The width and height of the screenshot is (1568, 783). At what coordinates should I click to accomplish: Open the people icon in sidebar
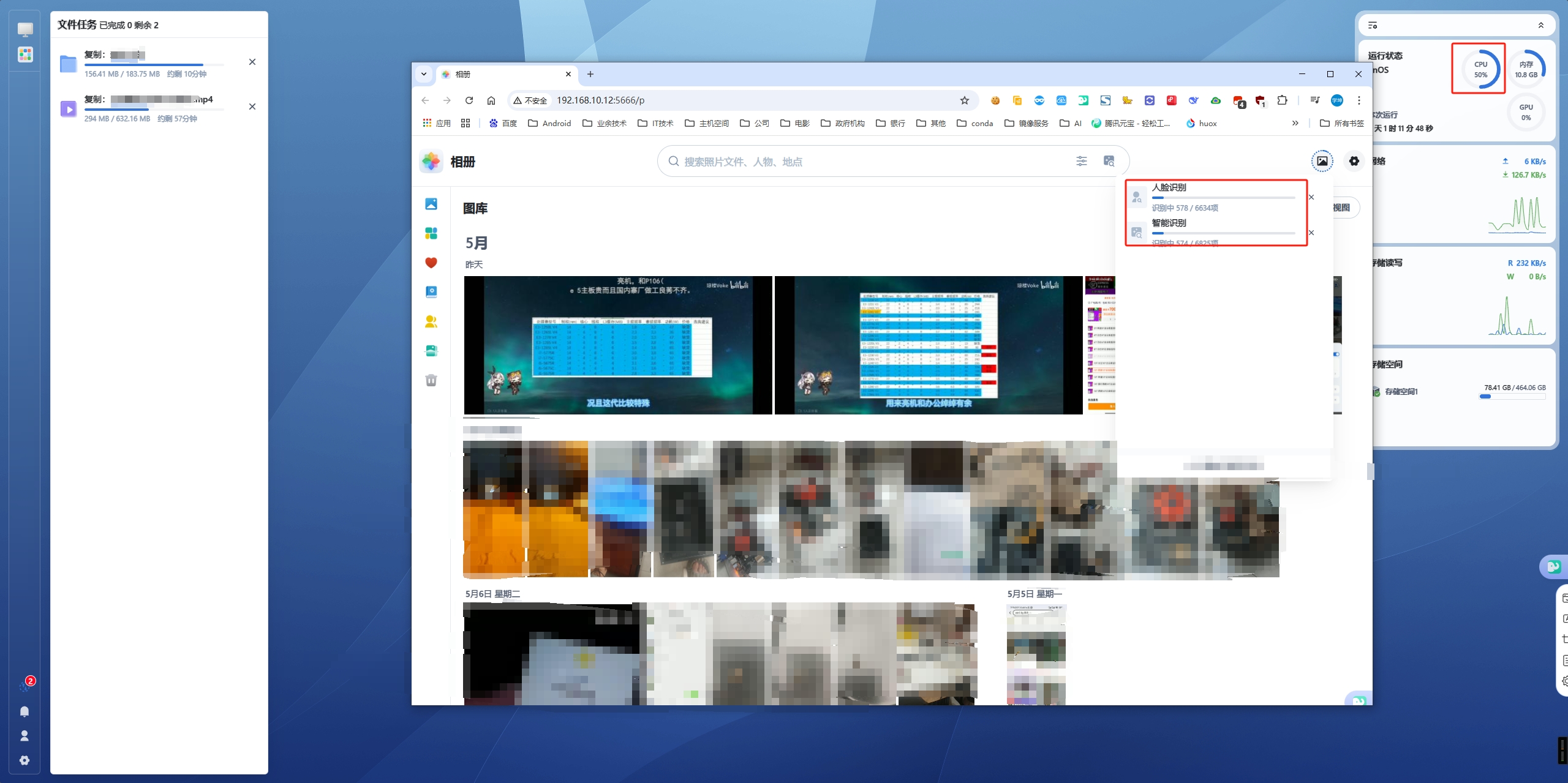click(x=431, y=321)
